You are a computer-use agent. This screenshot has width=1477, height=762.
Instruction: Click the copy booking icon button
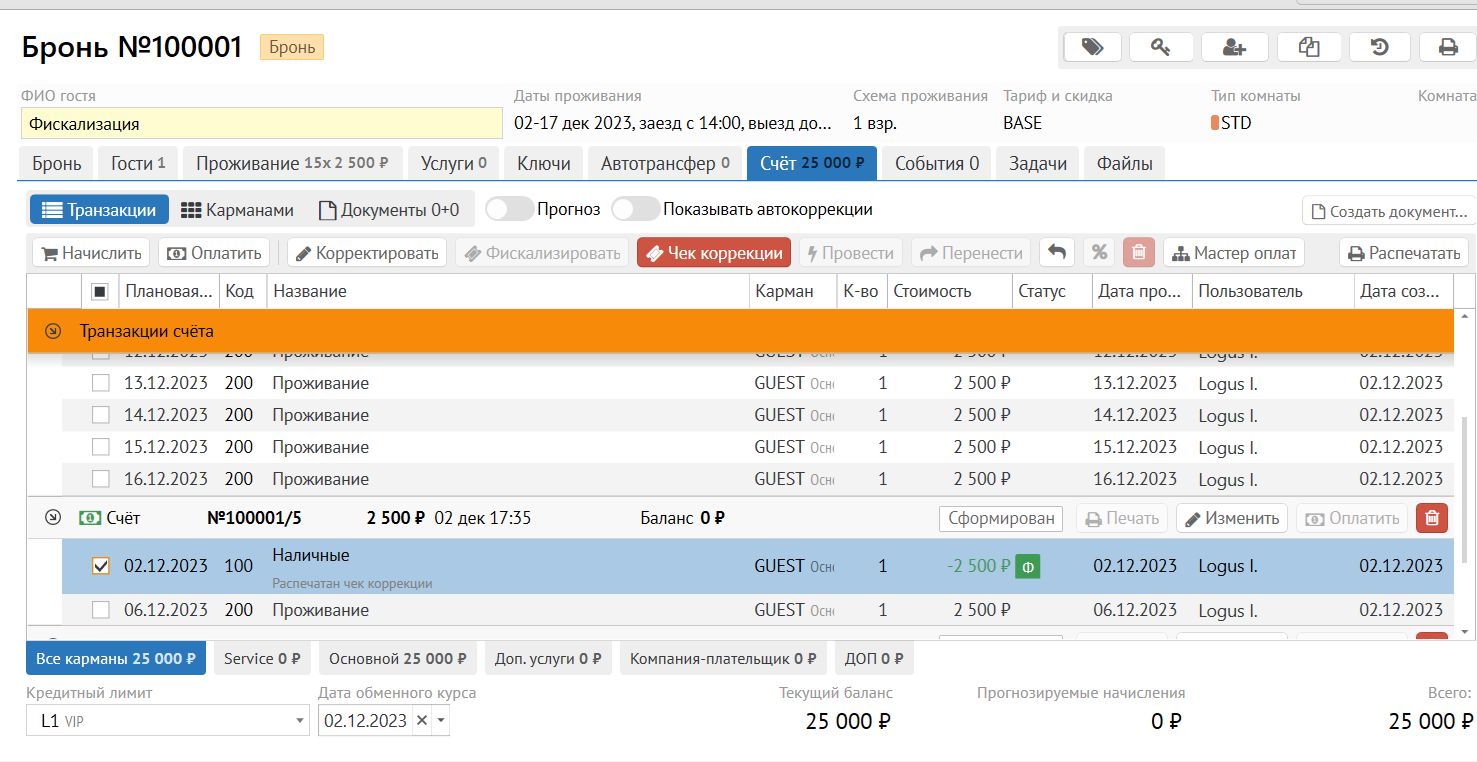click(1308, 47)
